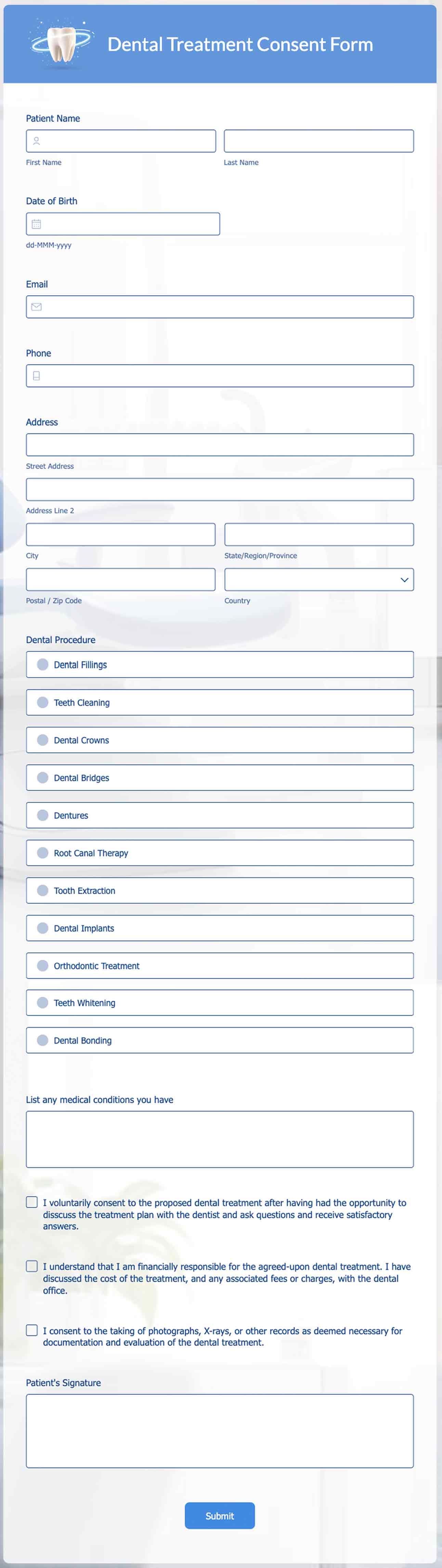Image resolution: width=442 pixels, height=1568 pixels.
Task: Select Dental Implants procedure
Action: [x=42, y=928]
